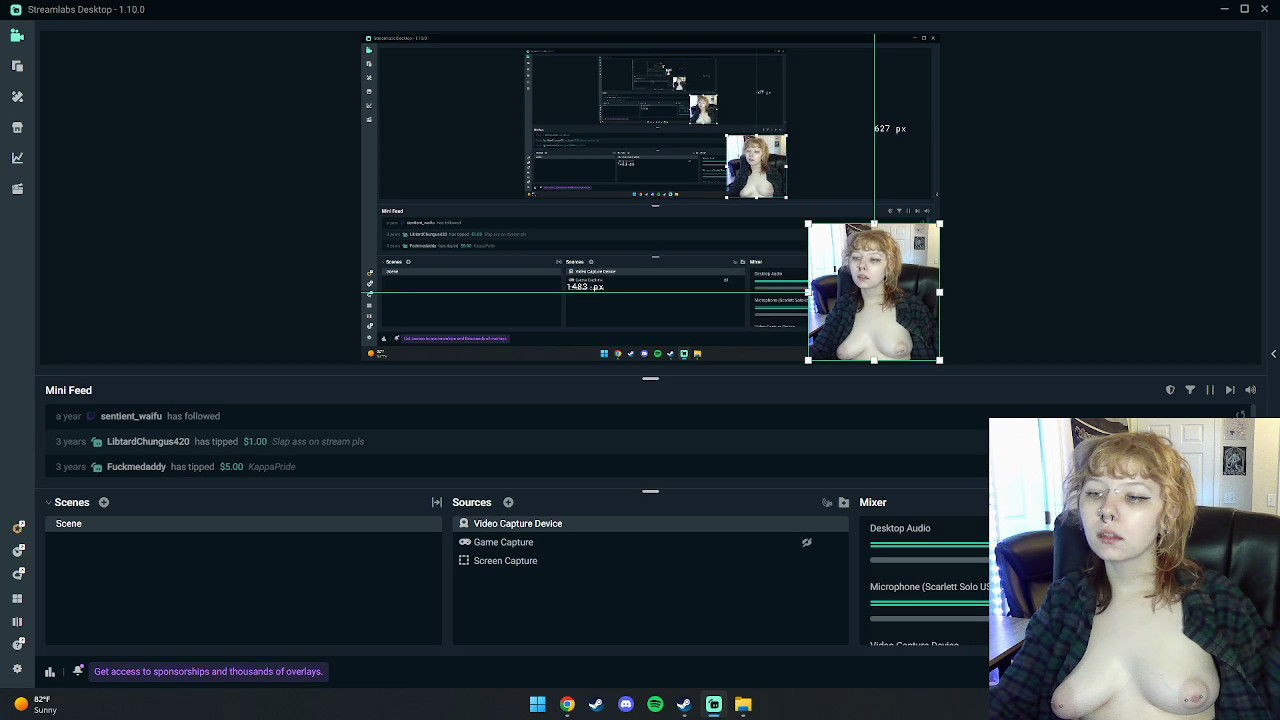Click the add scene plus icon

pos(104,502)
